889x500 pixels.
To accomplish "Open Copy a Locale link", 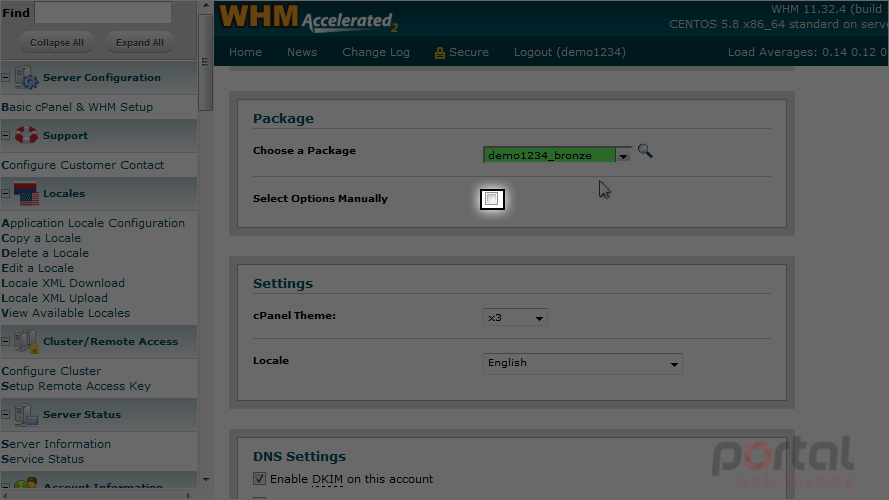I will click(41, 238).
